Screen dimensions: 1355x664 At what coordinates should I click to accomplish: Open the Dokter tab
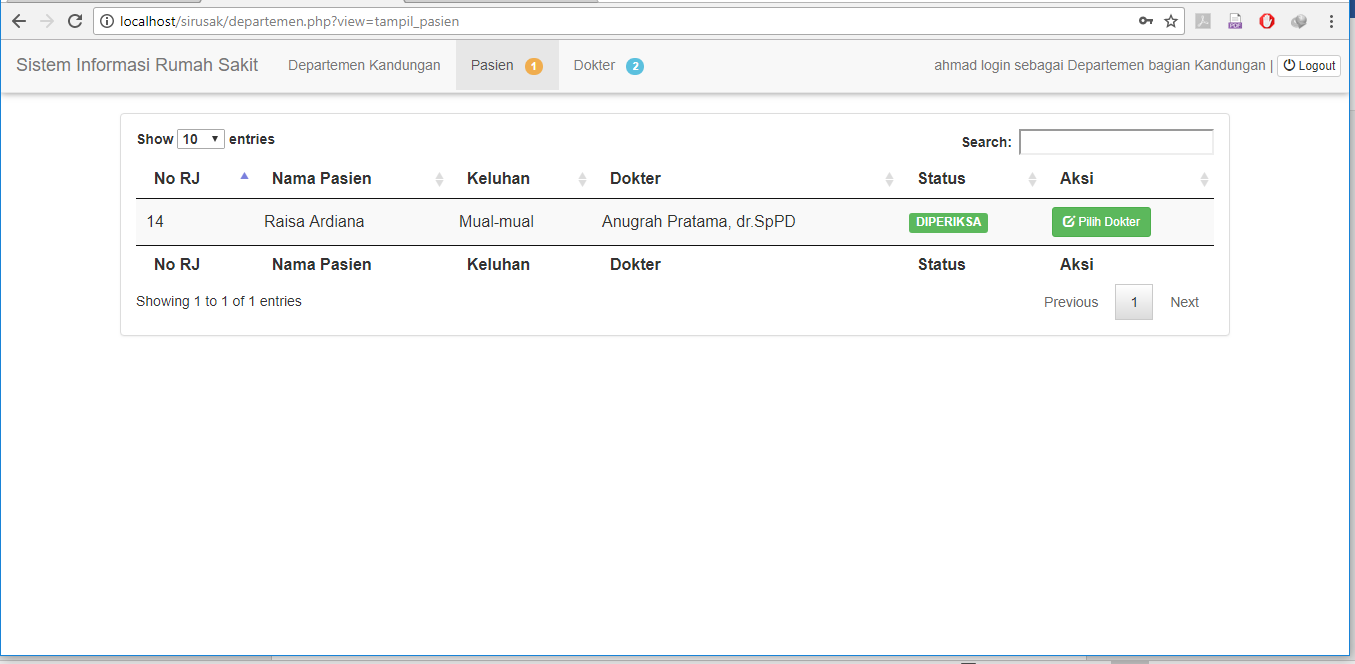pyautogui.click(x=607, y=66)
